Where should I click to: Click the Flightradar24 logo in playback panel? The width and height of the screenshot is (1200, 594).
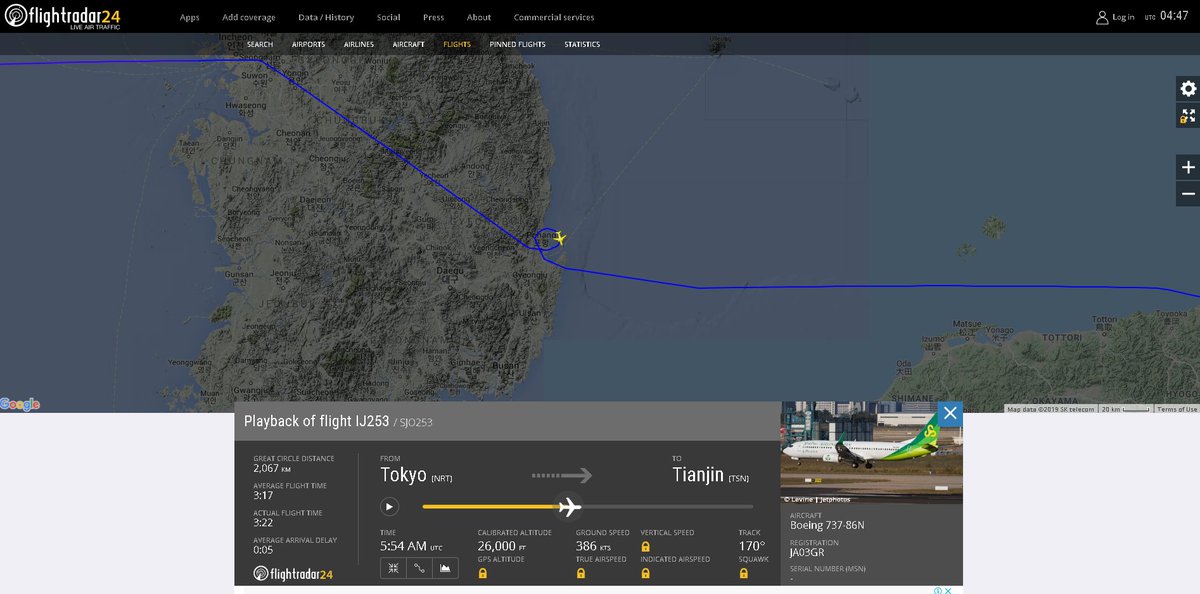(x=293, y=574)
